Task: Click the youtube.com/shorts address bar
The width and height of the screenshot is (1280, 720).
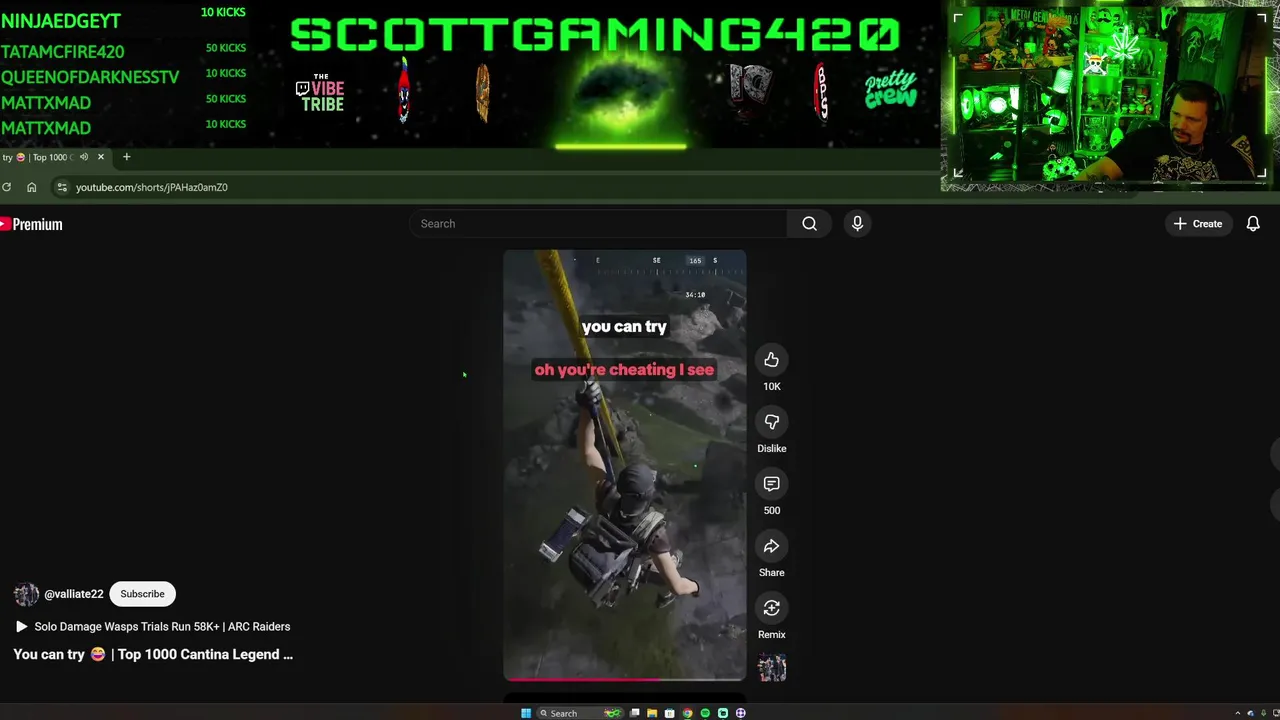Action: pos(152,187)
